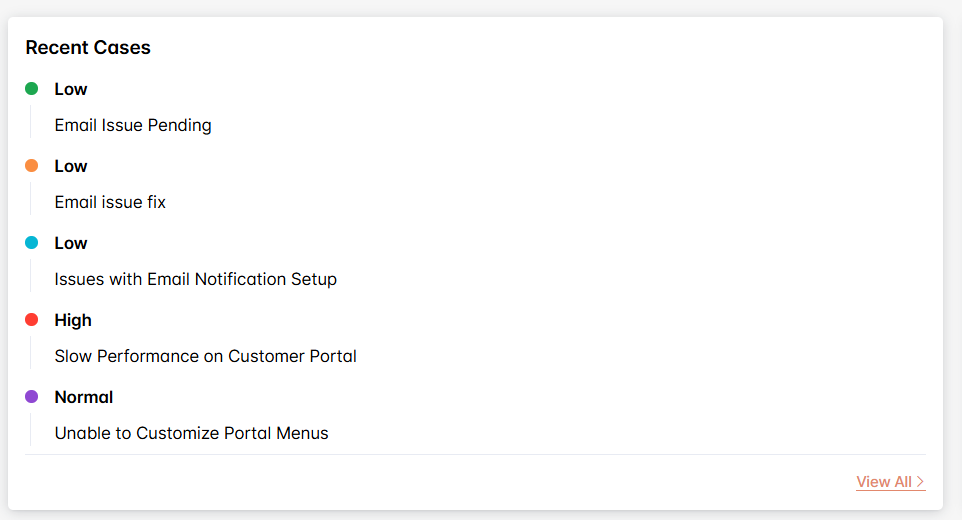
Task: Open the Email Issue Pending case
Action: [x=133, y=126]
